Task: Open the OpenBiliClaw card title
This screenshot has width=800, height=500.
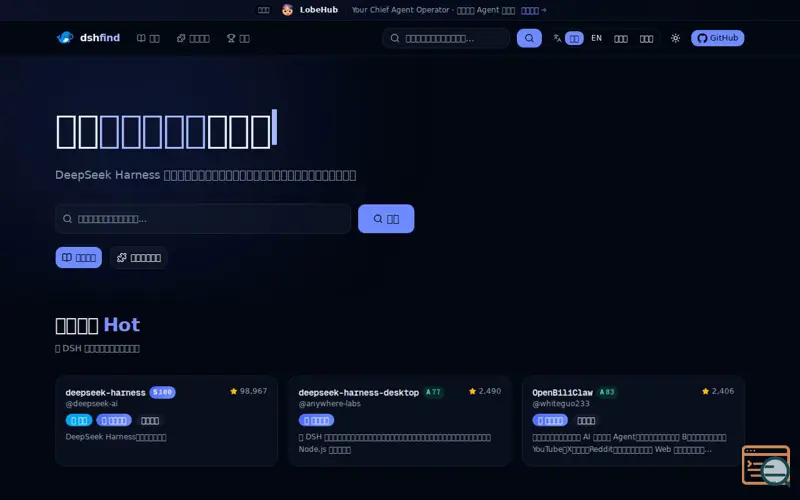Action: pos(562,392)
